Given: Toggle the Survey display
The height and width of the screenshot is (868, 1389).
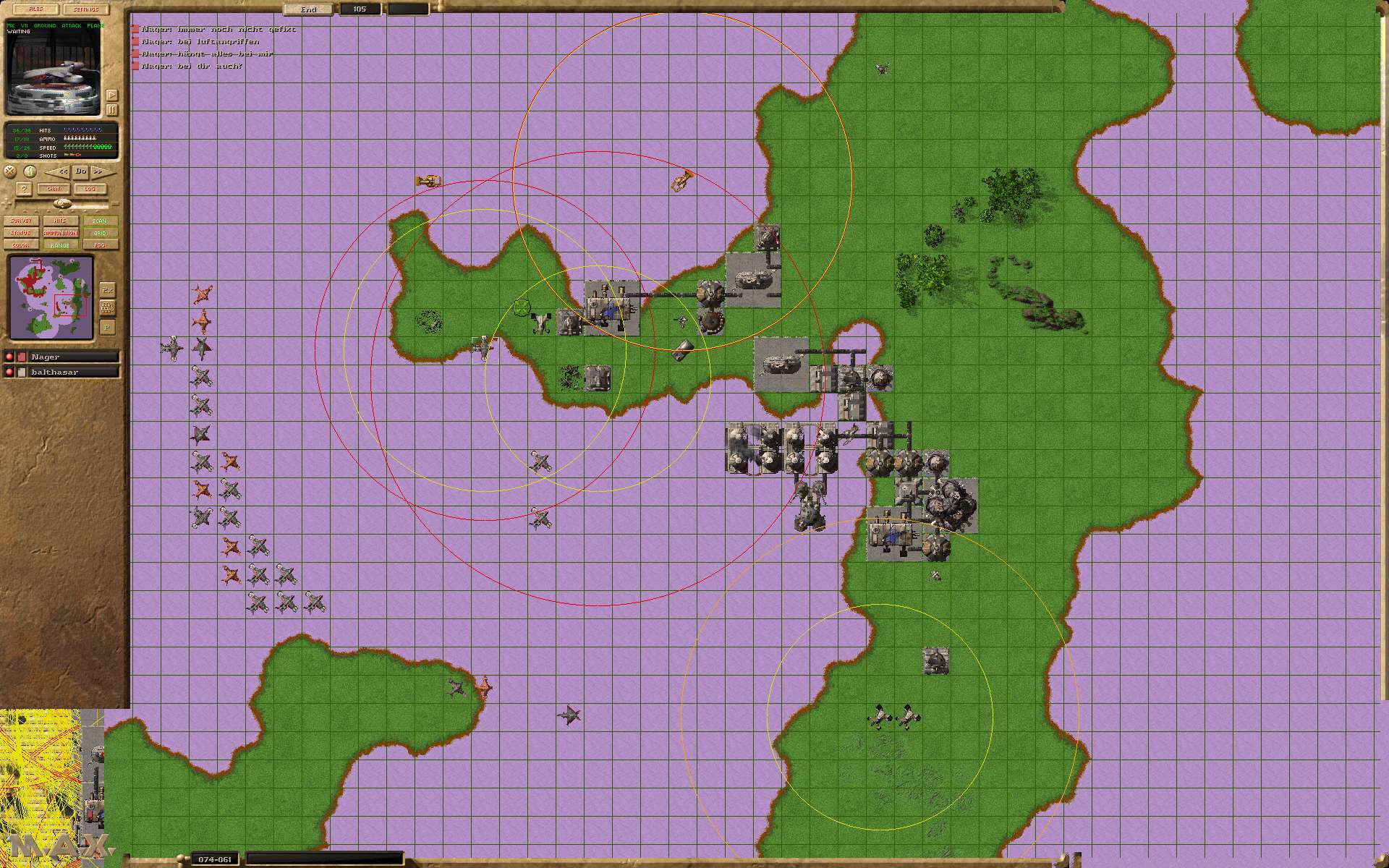Looking at the screenshot, I should [20, 221].
